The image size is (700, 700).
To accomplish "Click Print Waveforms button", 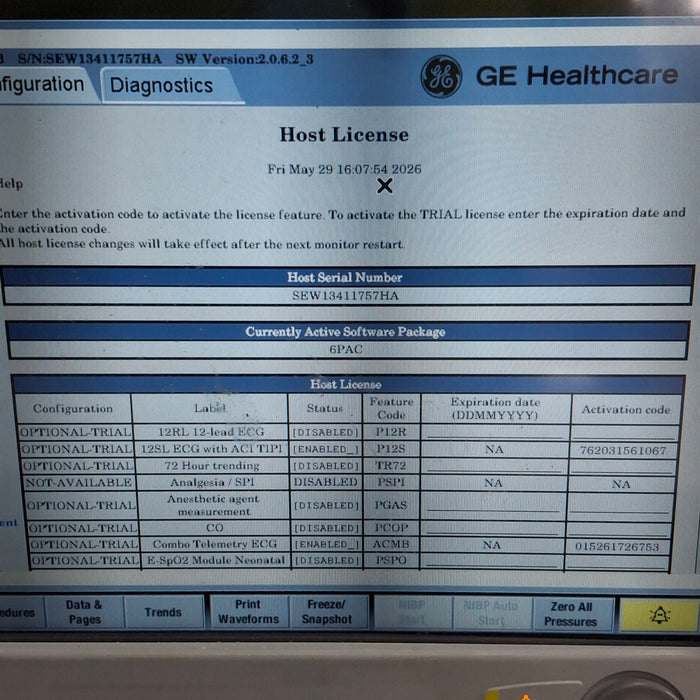I will coord(248,612).
